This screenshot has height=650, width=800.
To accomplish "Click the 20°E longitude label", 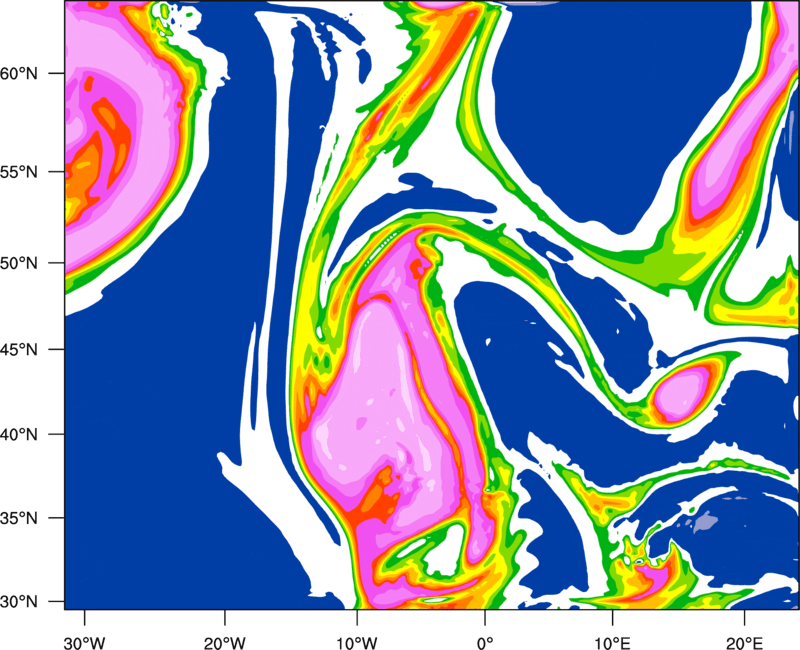I will pyautogui.click(x=744, y=643).
